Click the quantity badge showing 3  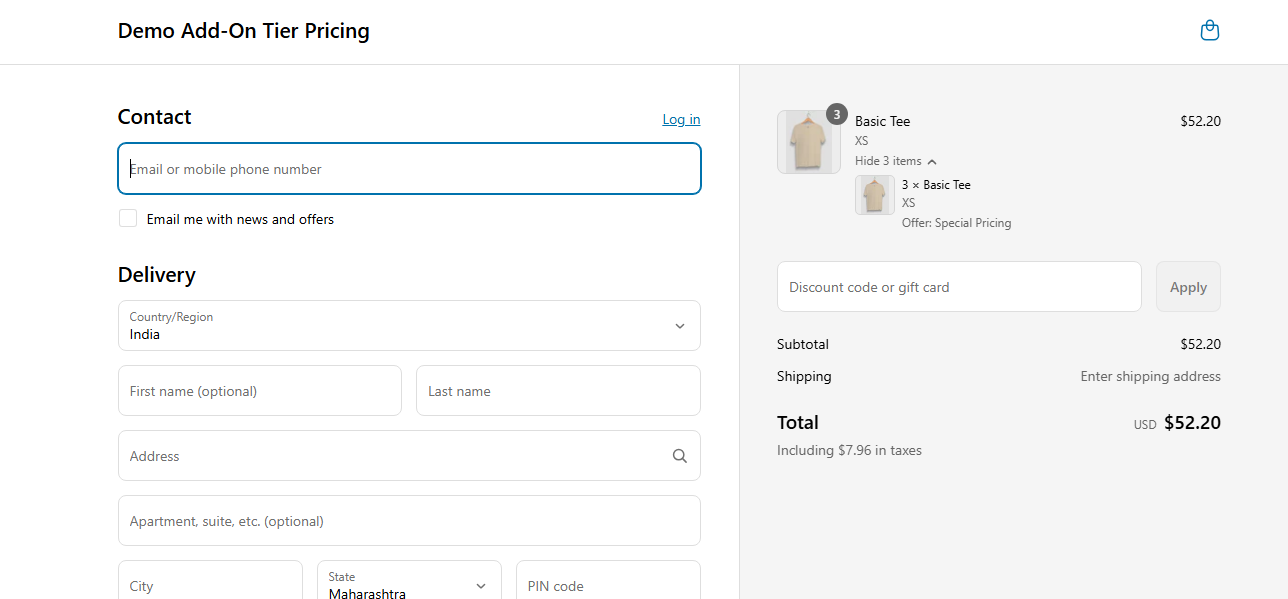pyautogui.click(x=836, y=114)
